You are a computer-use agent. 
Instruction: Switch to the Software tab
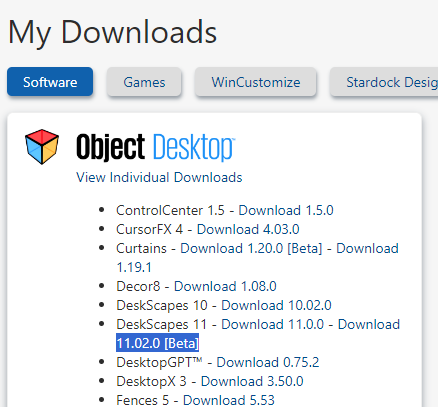pyautogui.click(x=50, y=82)
